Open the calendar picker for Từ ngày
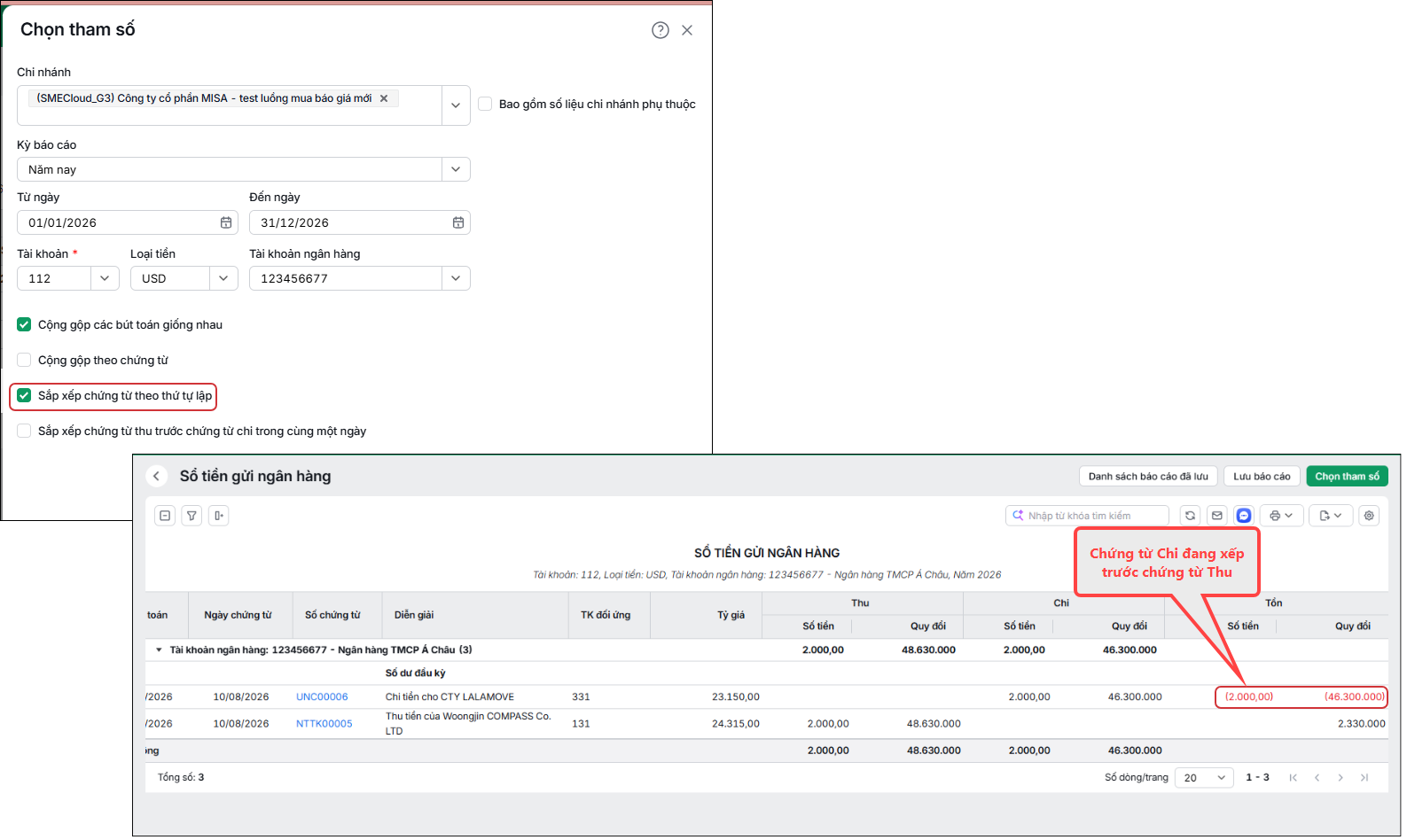The height and width of the screenshot is (840, 1407). pos(226,222)
